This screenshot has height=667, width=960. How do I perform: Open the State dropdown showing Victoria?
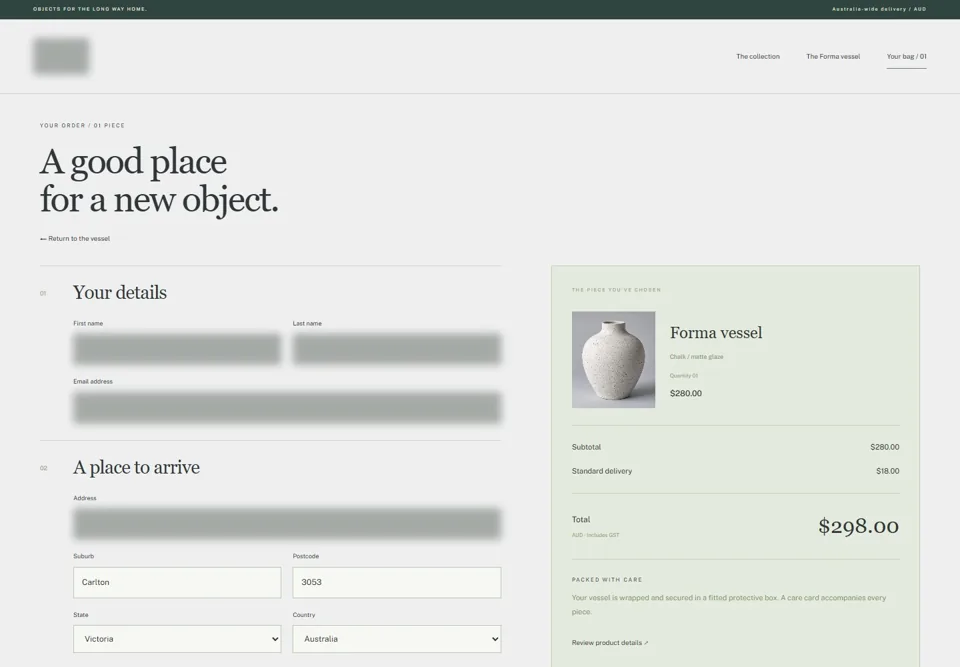pyautogui.click(x=177, y=639)
